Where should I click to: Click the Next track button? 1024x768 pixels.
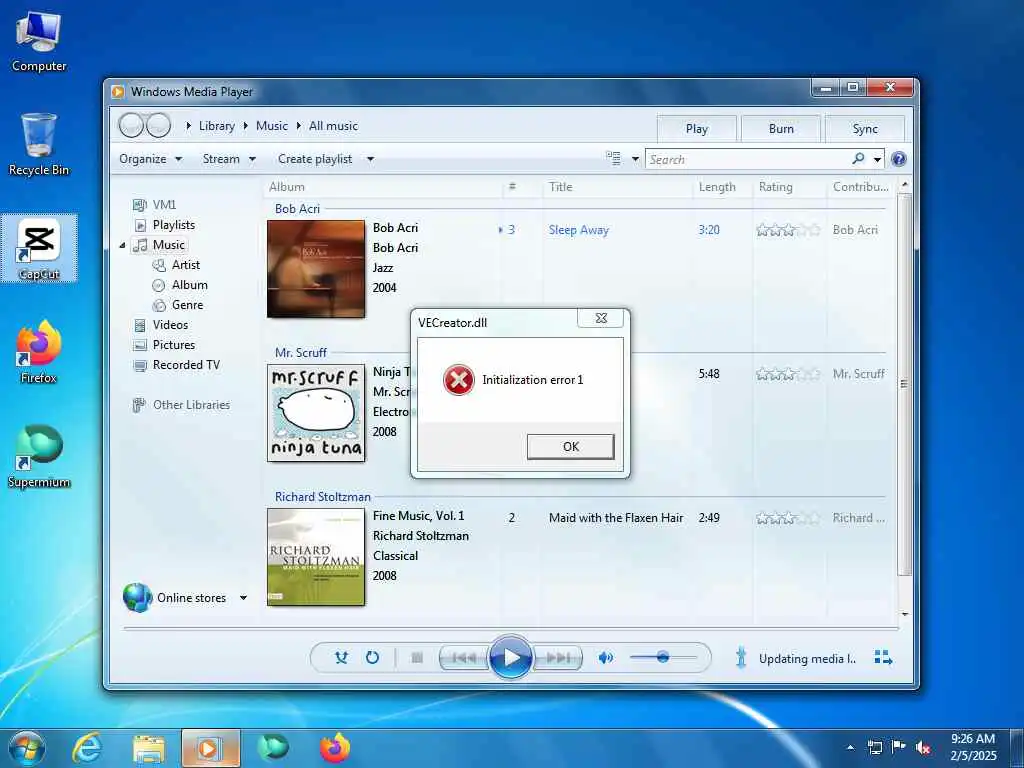558,658
